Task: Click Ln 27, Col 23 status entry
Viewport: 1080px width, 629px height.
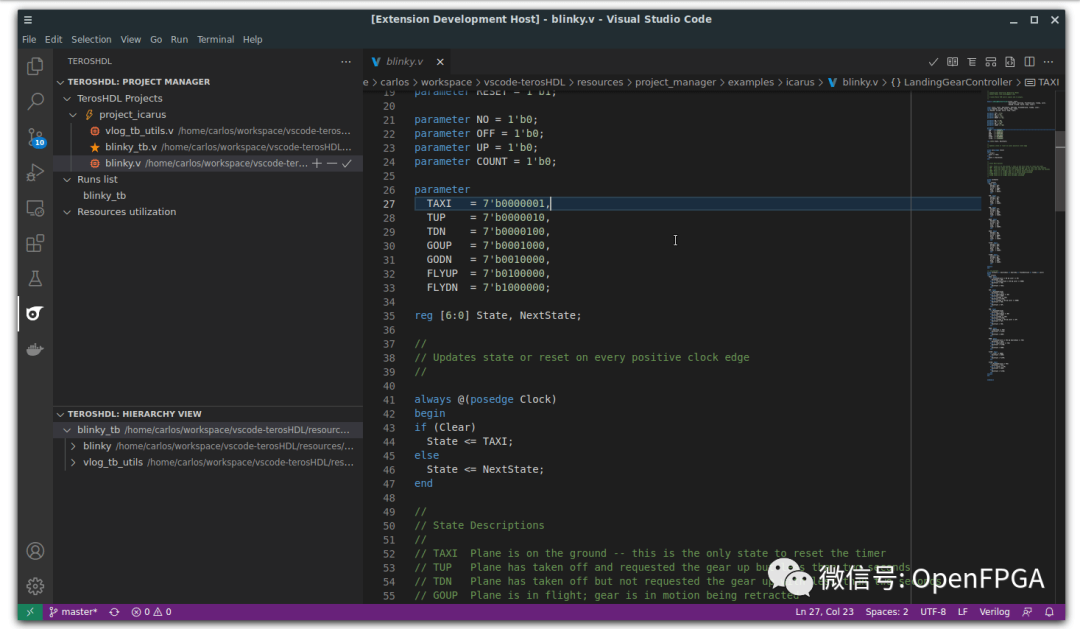Action: pos(824,612)
